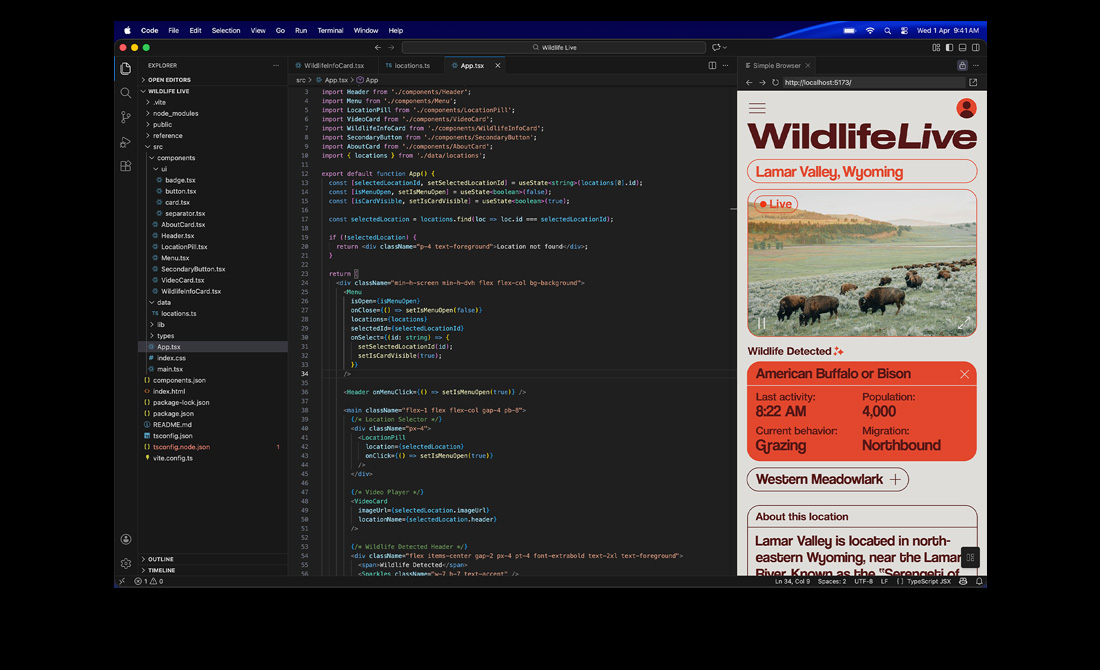
Task: Open the Terminal menu
Action: pos(330,30)
